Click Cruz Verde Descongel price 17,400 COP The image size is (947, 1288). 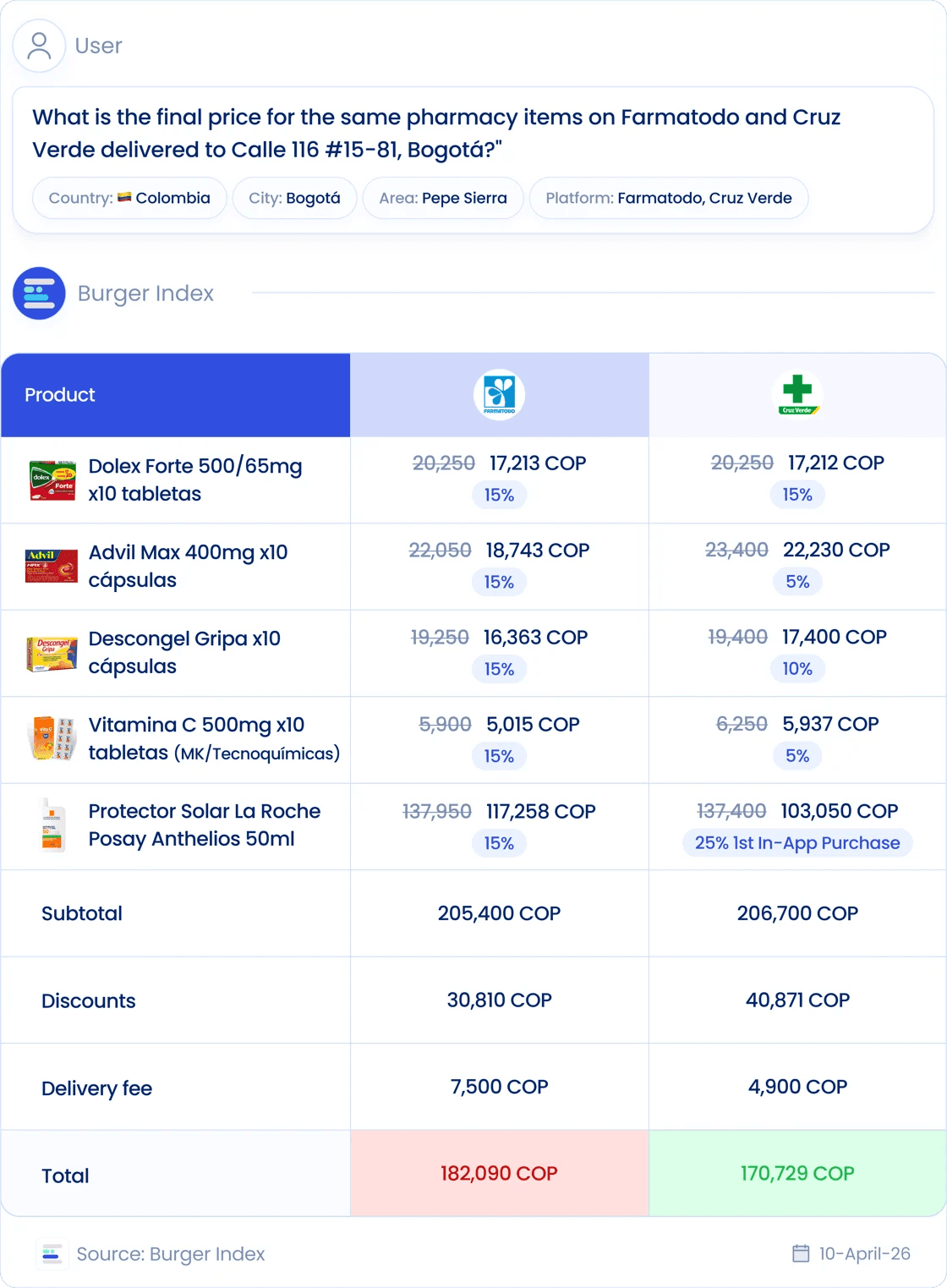[835, 638]
